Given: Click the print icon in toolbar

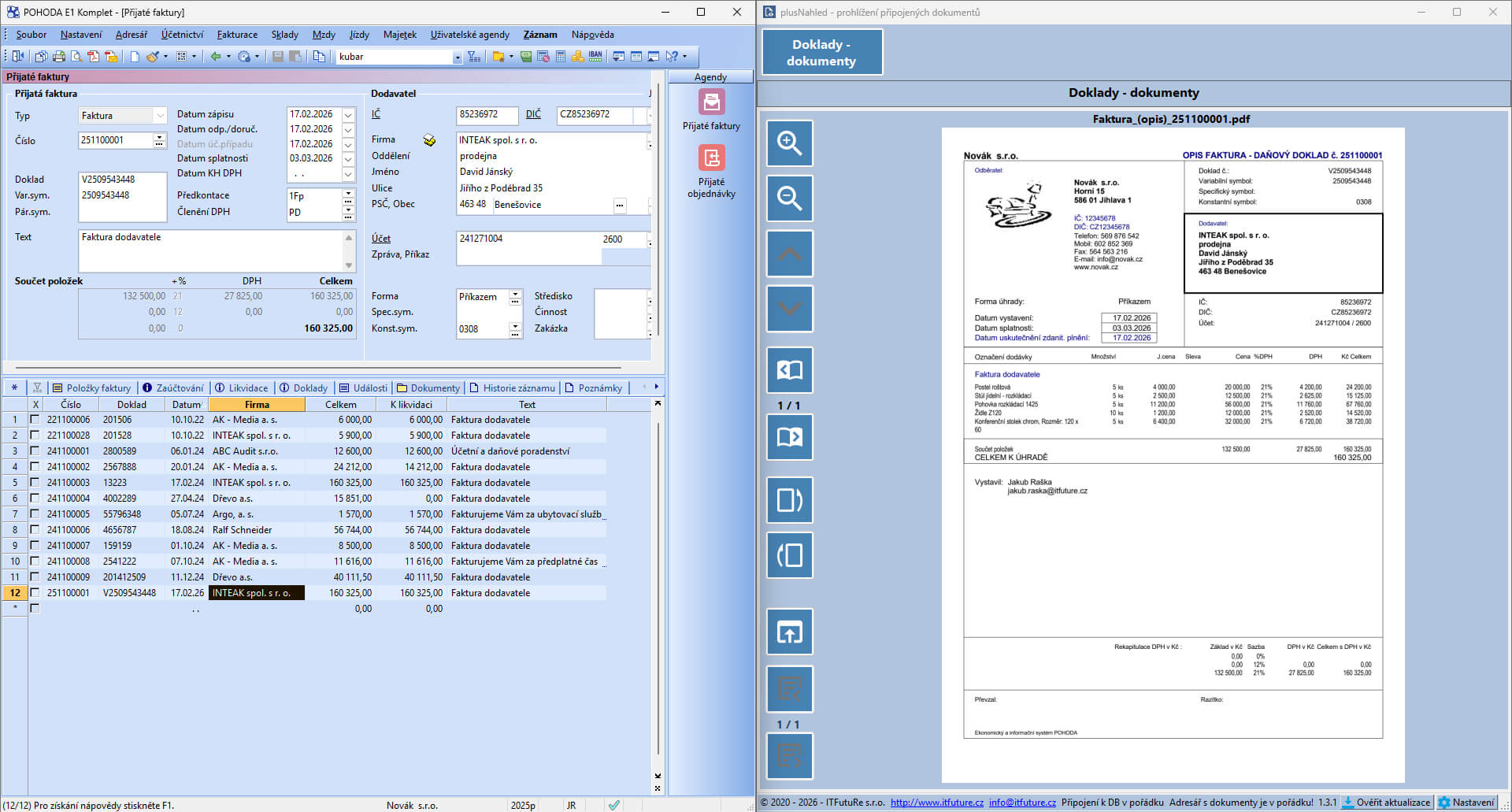Looking at the screenshot, I should (59, 57).
